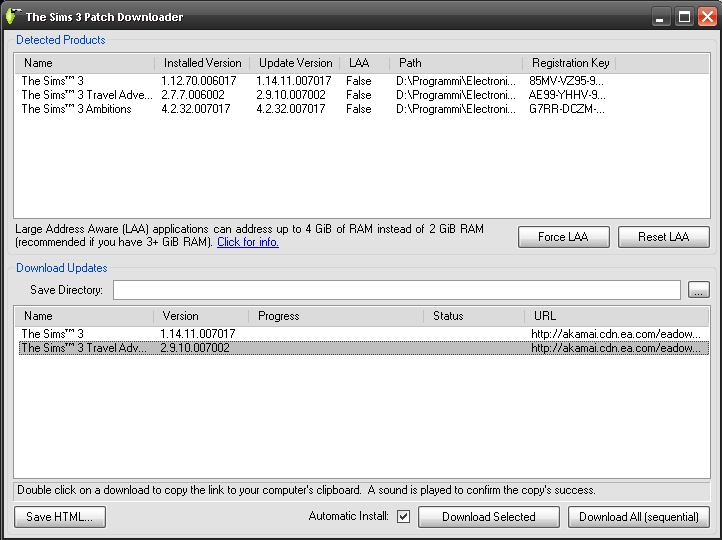
Task: Select 'The Sims 3 Travel Adv...' download row
Action: click(x=364, y=348)
